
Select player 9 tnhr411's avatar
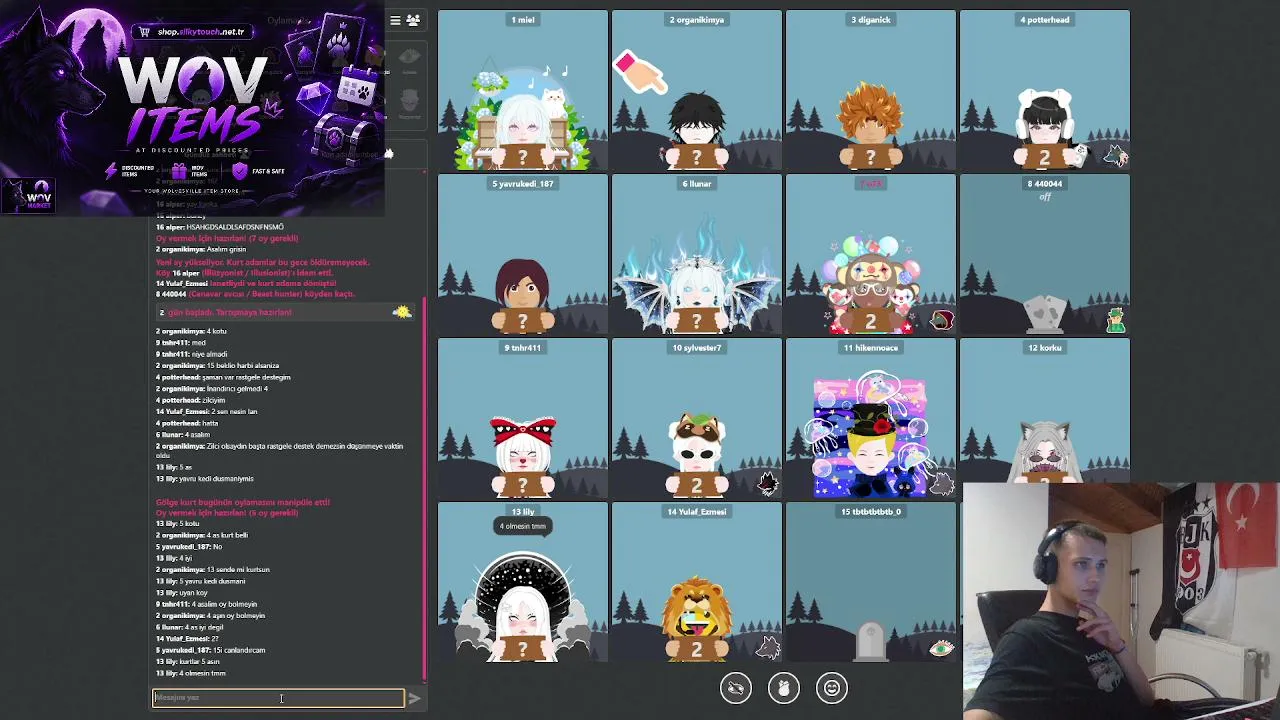tap(523, 457)
